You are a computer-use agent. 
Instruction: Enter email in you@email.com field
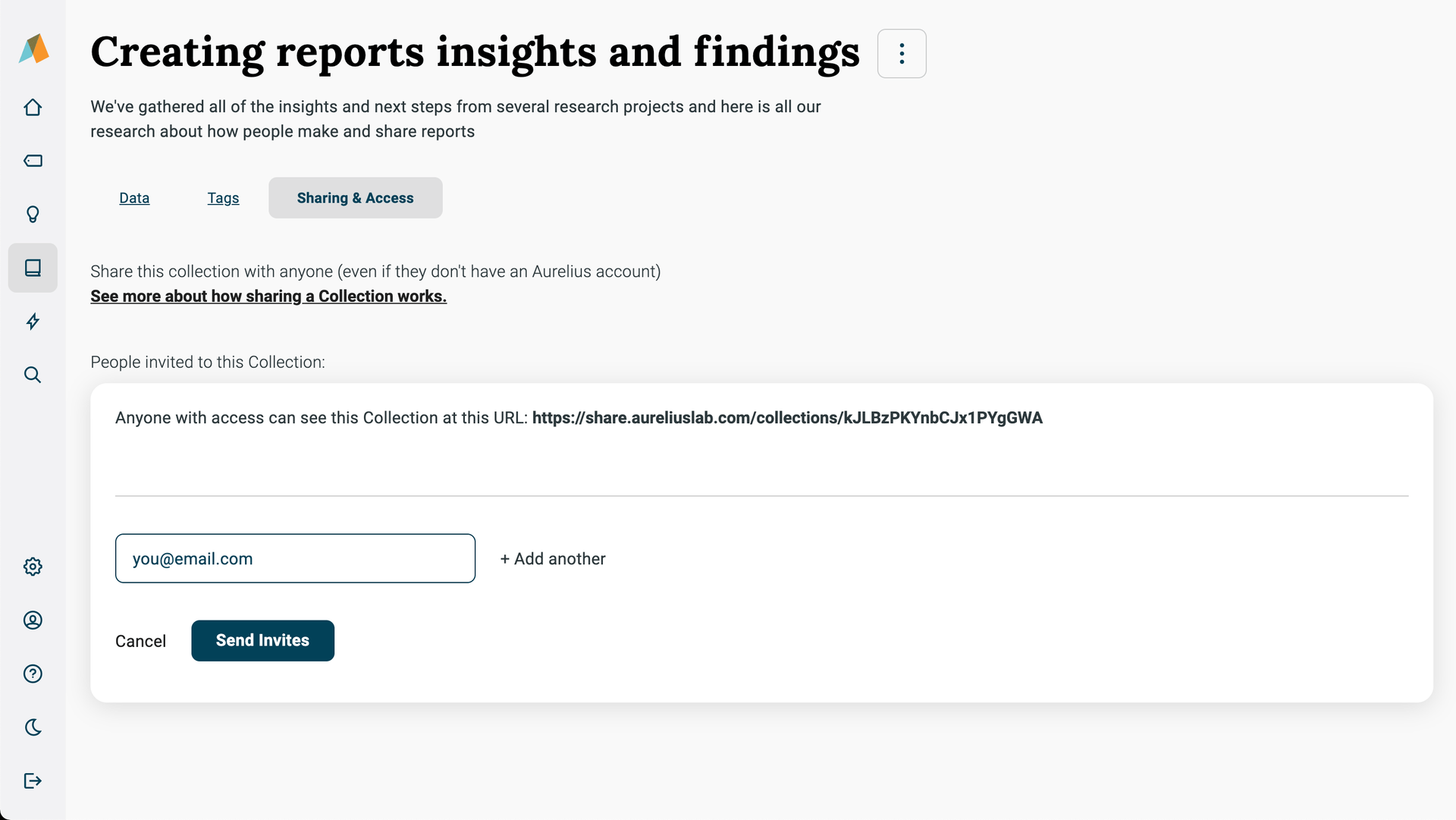tap(295, 558)
